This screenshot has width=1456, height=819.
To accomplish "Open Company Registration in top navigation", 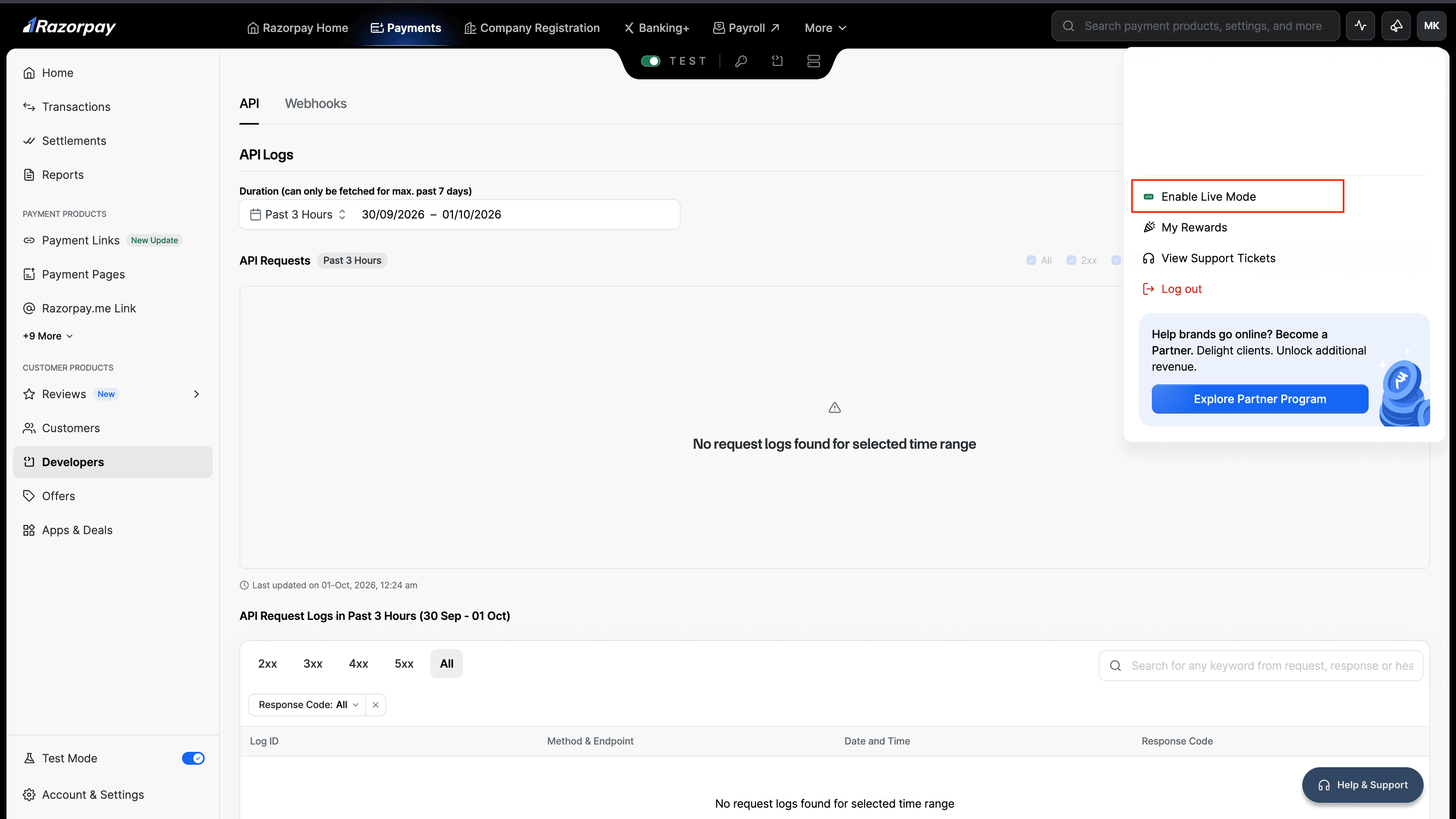I will click(532, 28).
